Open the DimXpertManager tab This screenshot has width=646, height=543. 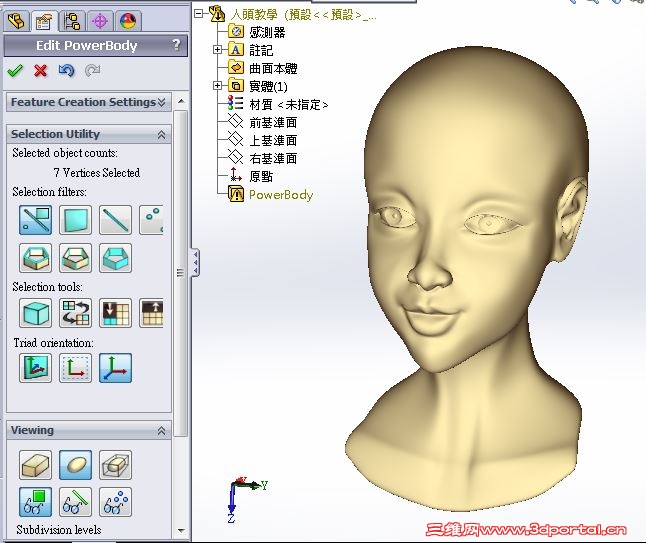click(100, 21)
